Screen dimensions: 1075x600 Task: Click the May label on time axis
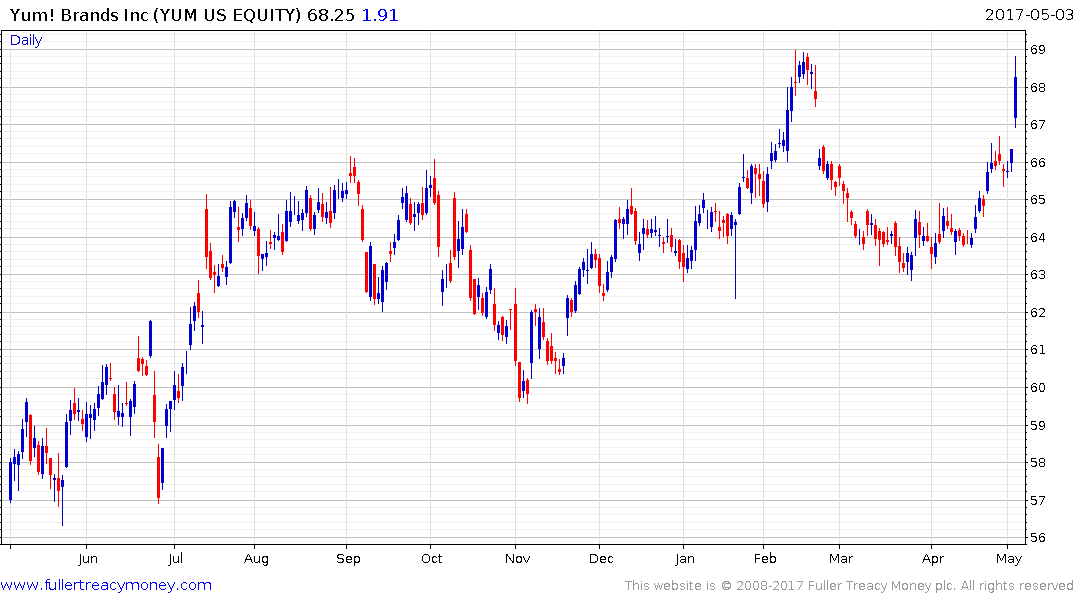[x=1009, y=559]
